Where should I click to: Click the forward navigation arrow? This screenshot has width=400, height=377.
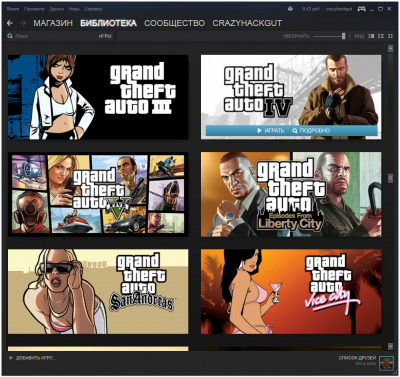(23, 23)
